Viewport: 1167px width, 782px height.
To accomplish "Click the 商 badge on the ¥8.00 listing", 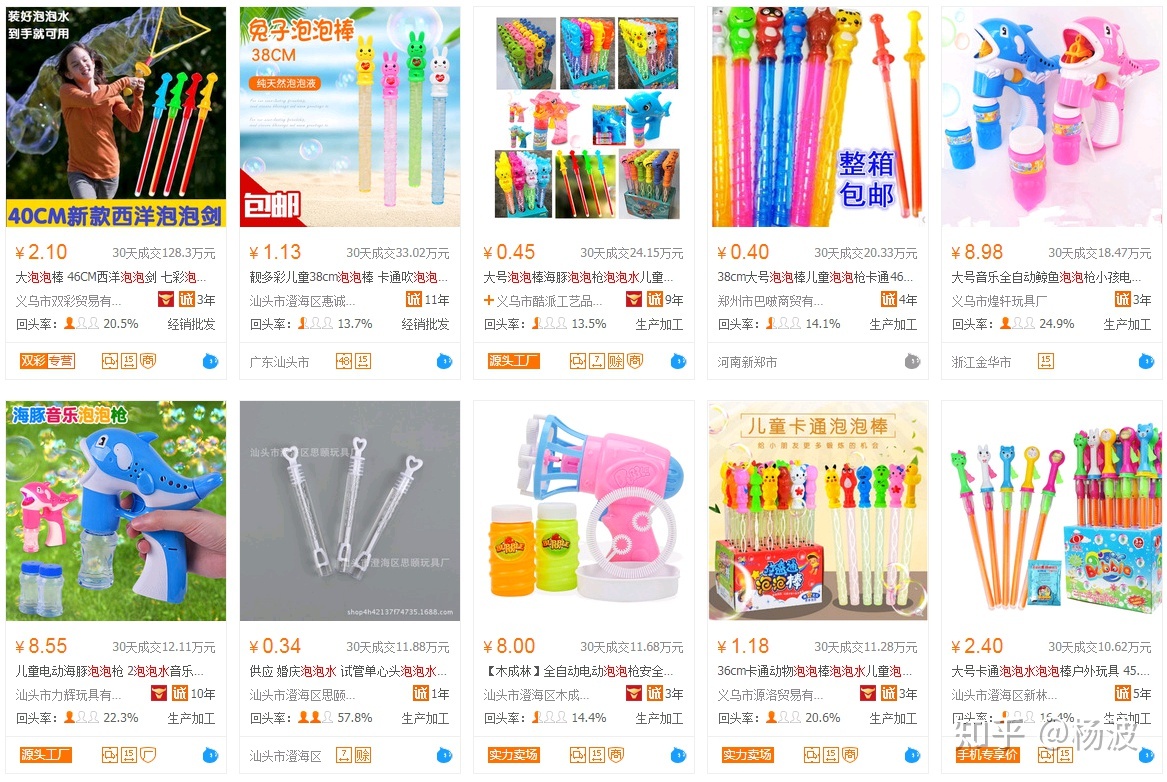I will 616,755.
